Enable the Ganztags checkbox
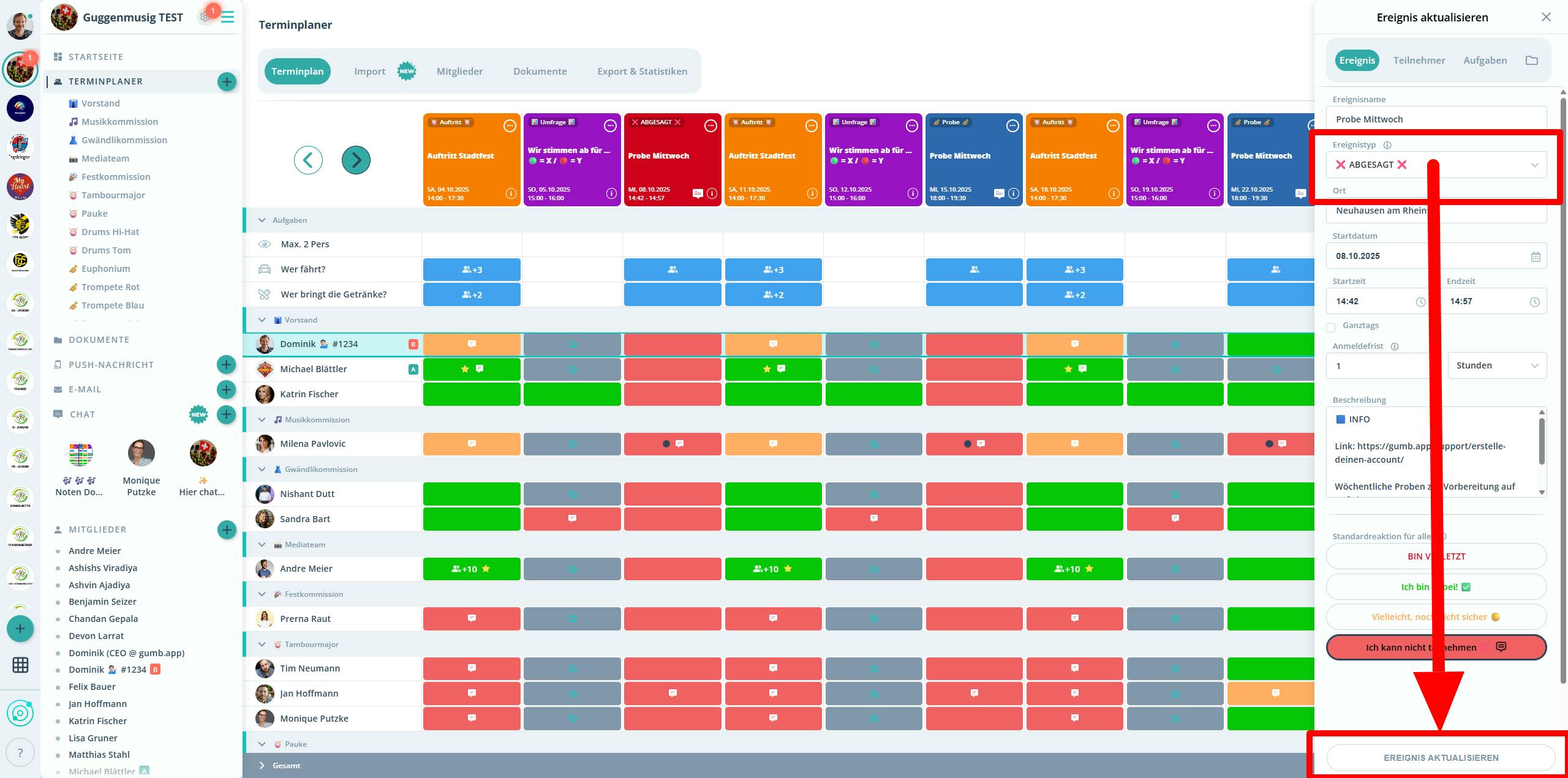Image resolution: width=1568 pixels, height=778 pixels. click(x=1330, y=327)
